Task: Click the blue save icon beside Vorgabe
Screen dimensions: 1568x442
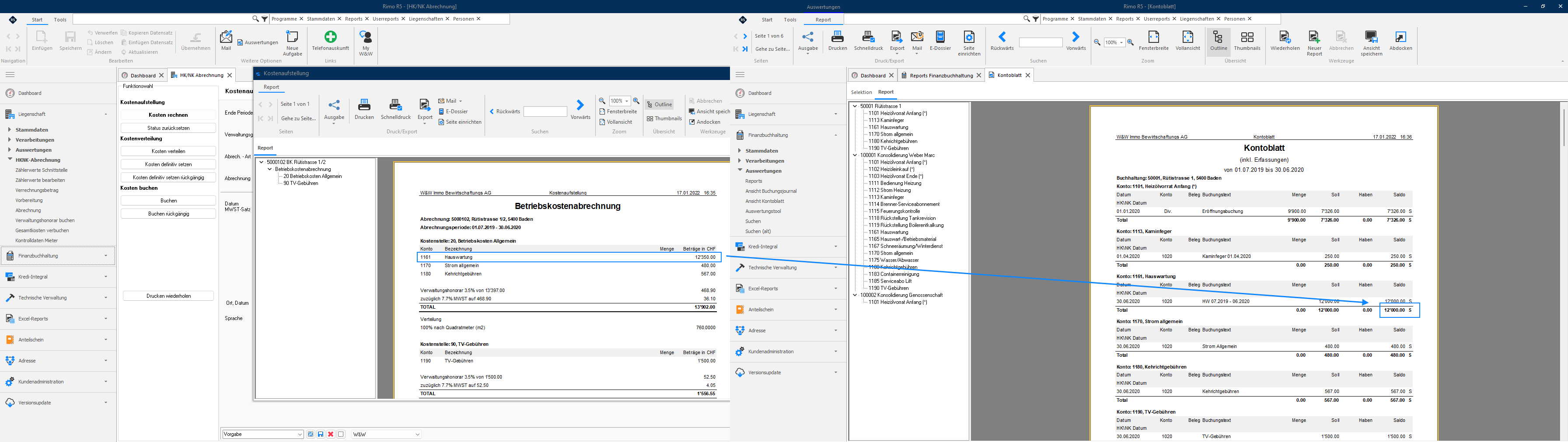Action: point(321,434)
